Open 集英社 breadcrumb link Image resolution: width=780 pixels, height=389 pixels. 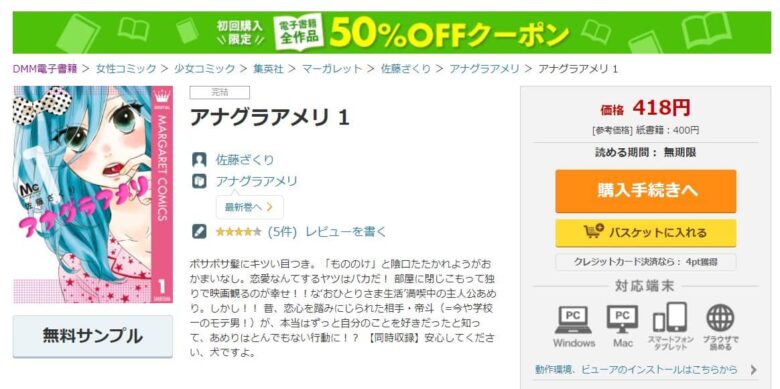click(x=268, y=69)
